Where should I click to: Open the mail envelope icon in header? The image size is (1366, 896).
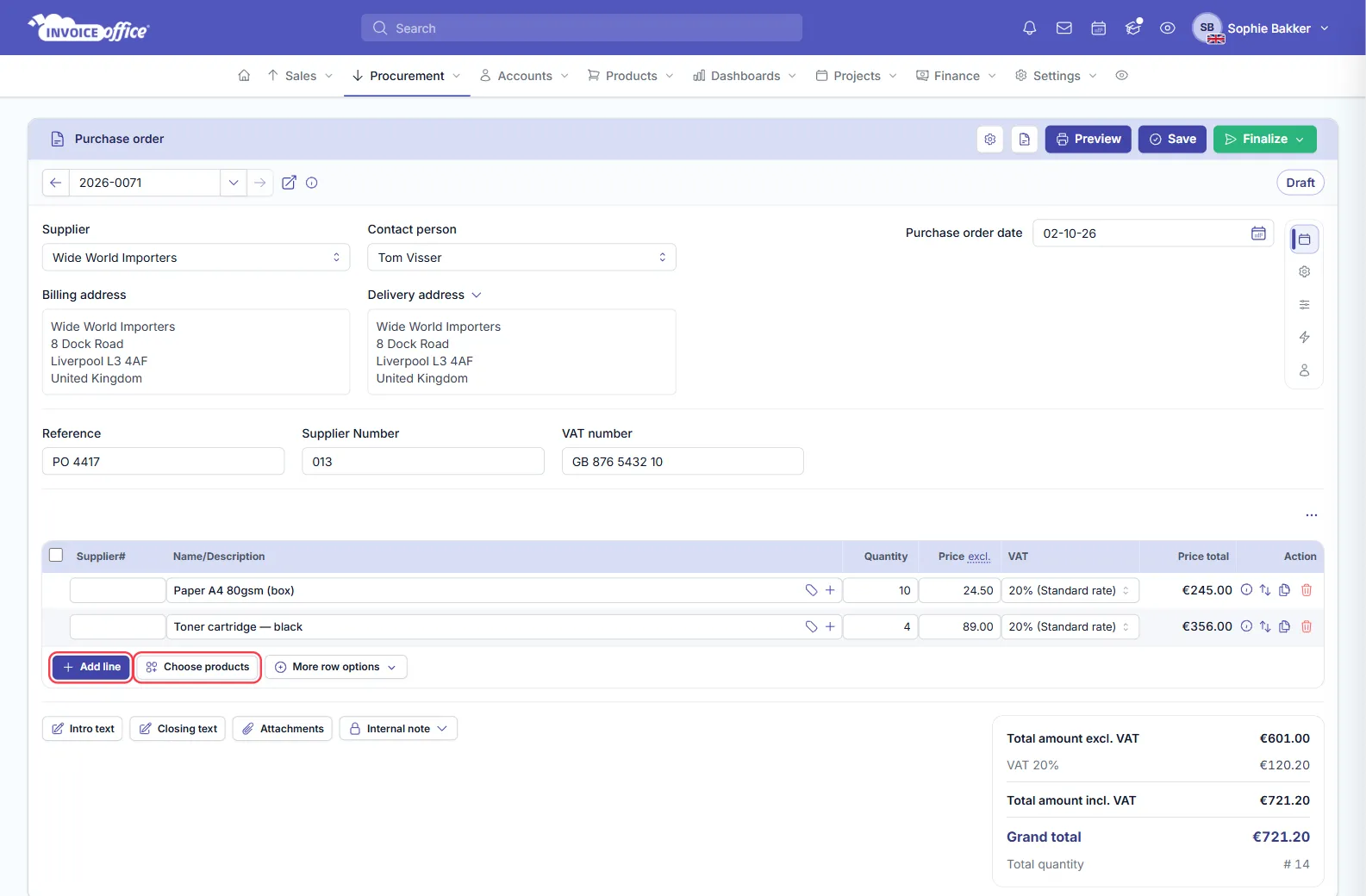pyautogui.click(x=1063, y=28)
